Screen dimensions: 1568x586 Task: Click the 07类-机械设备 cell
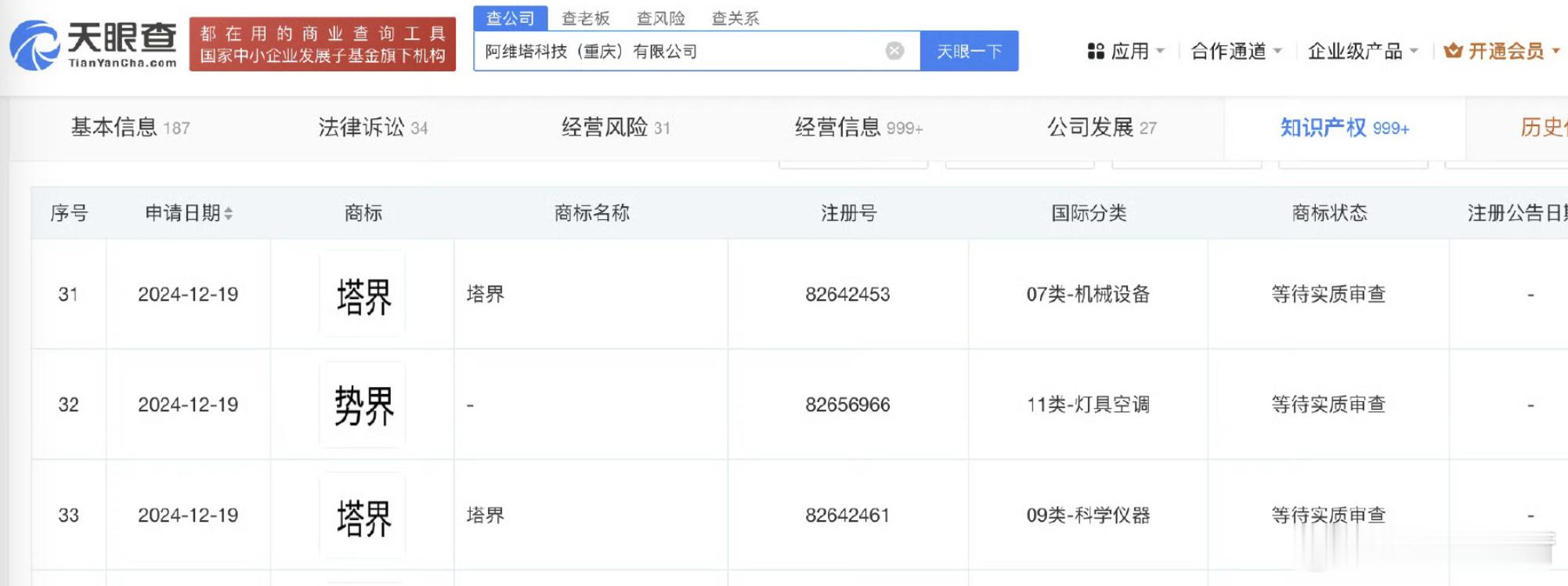click(x=1088, y=295)
